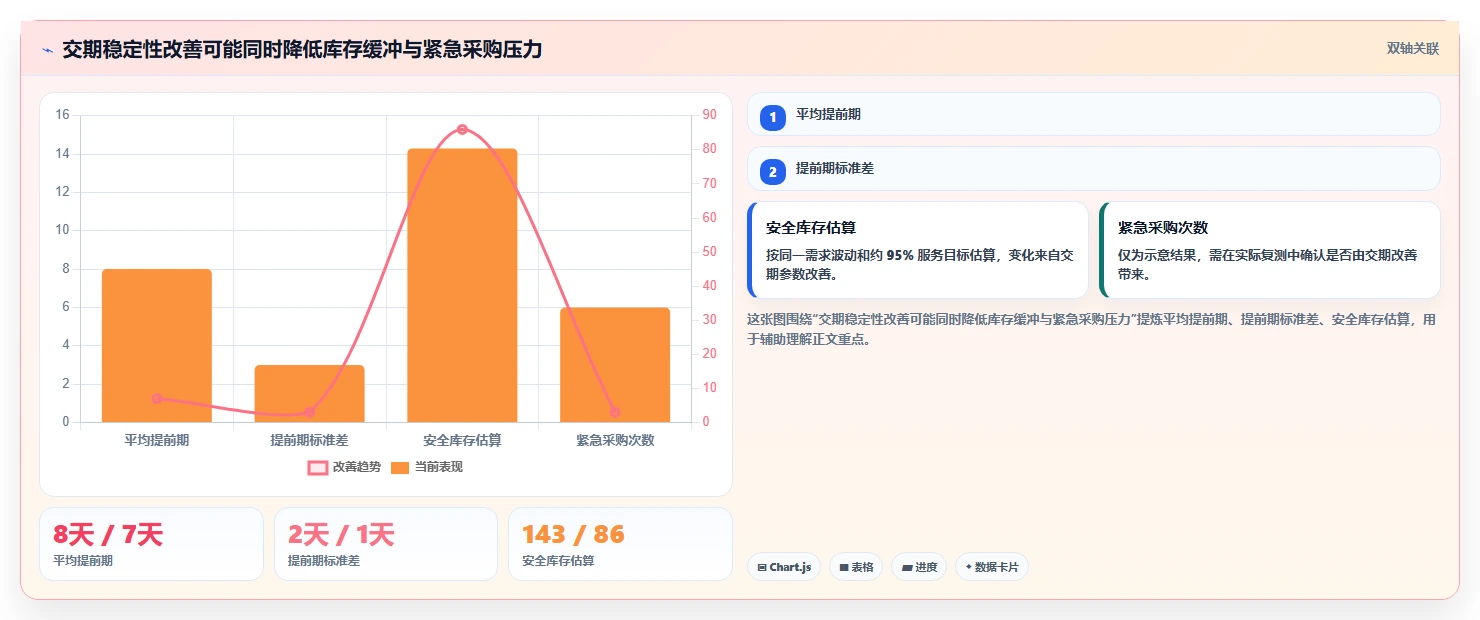Select the 平均提前期 x-axis label
1480x620 pixels.
(x=157, y=440)
